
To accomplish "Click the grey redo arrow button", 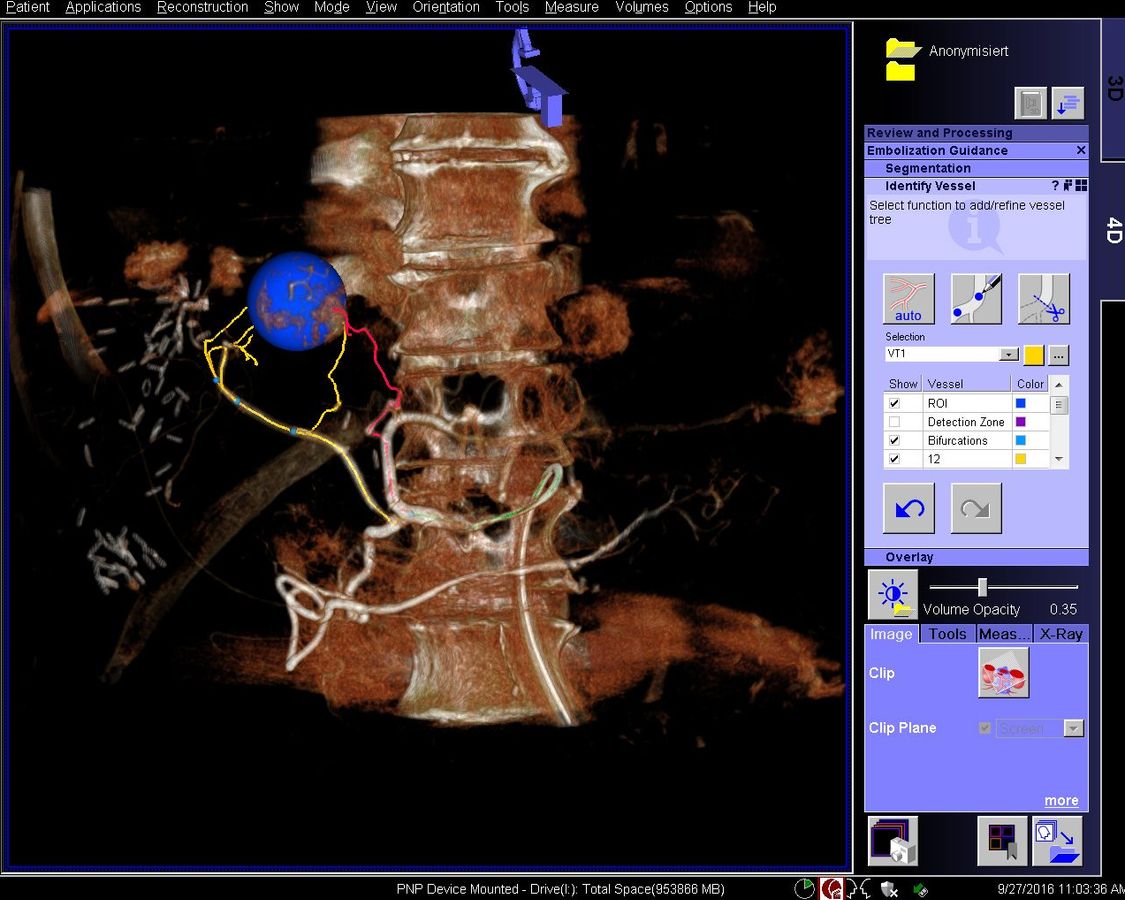I will pyautogui.click(x=976, y=508).
